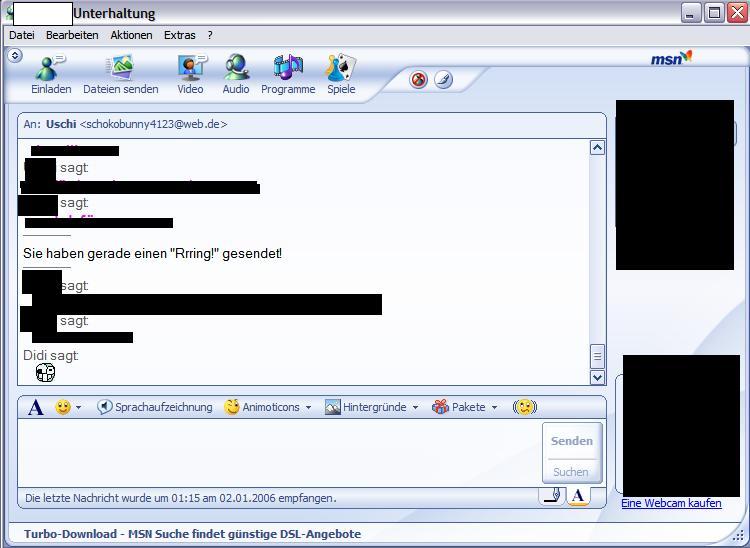Click Eine Webcam kaufen link
This screenshot has height=548, width=750.
click(x=671, y=504)
